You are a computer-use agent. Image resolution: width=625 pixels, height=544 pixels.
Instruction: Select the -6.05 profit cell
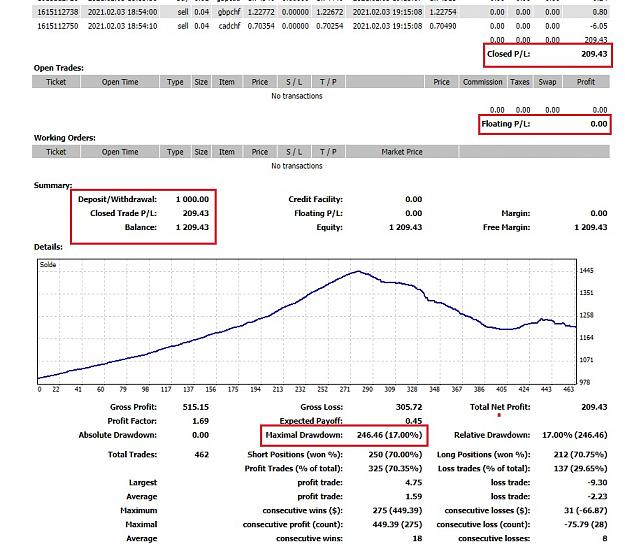pyautogui.click(x=597, y=26)
